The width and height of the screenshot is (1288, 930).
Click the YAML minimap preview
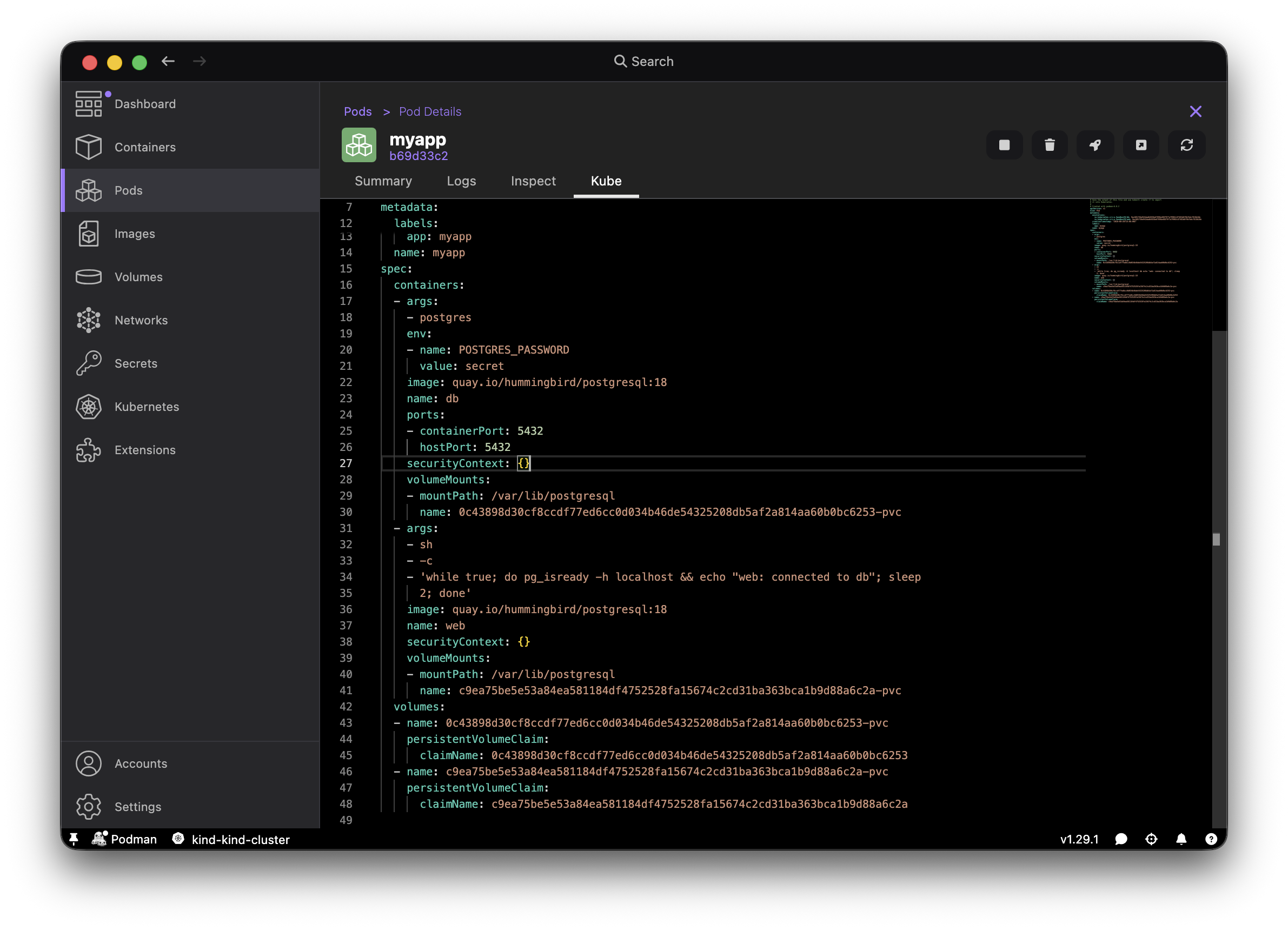click(1145, 251)
